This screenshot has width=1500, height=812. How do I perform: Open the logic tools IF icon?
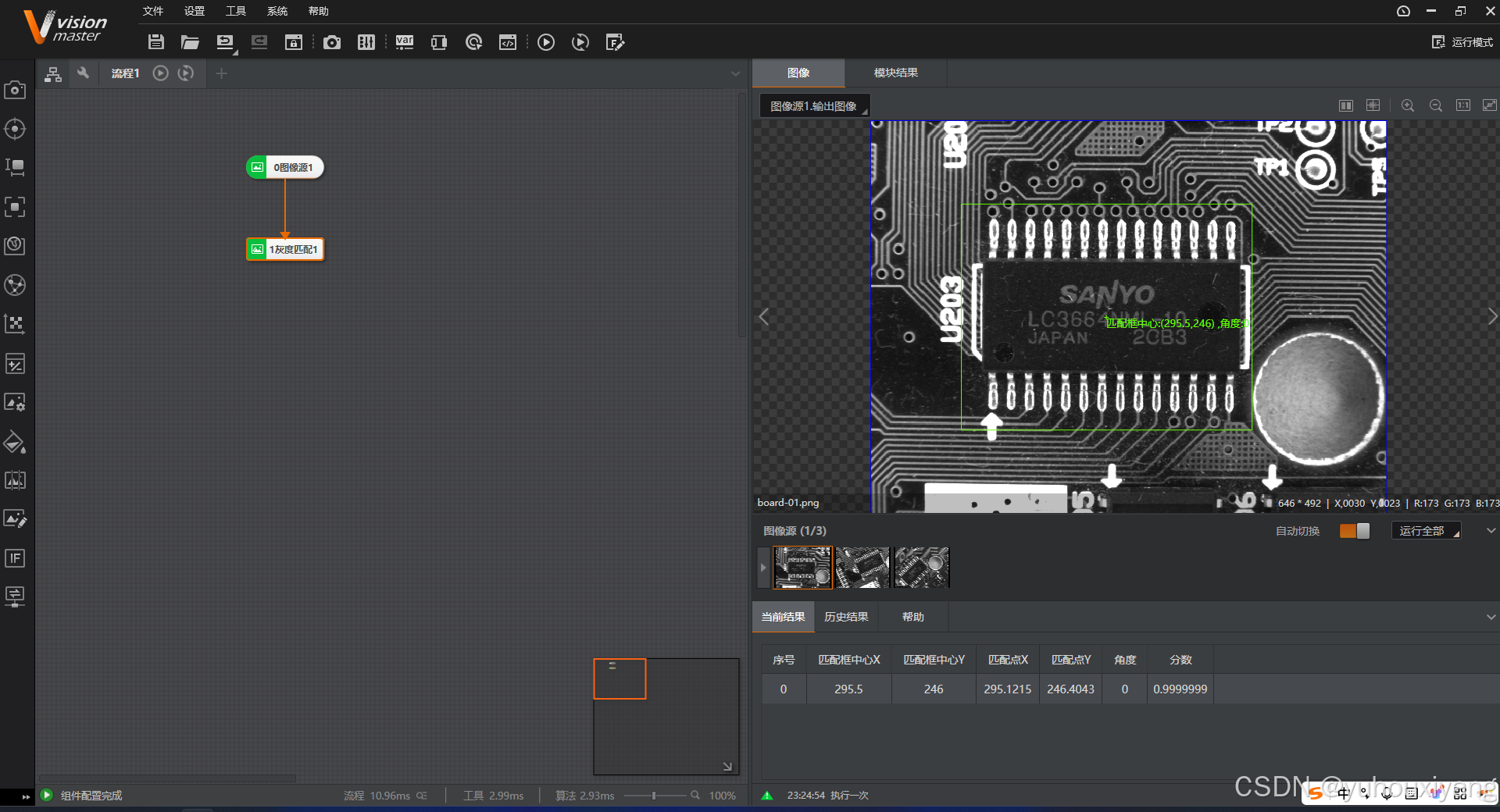(15, 558)
